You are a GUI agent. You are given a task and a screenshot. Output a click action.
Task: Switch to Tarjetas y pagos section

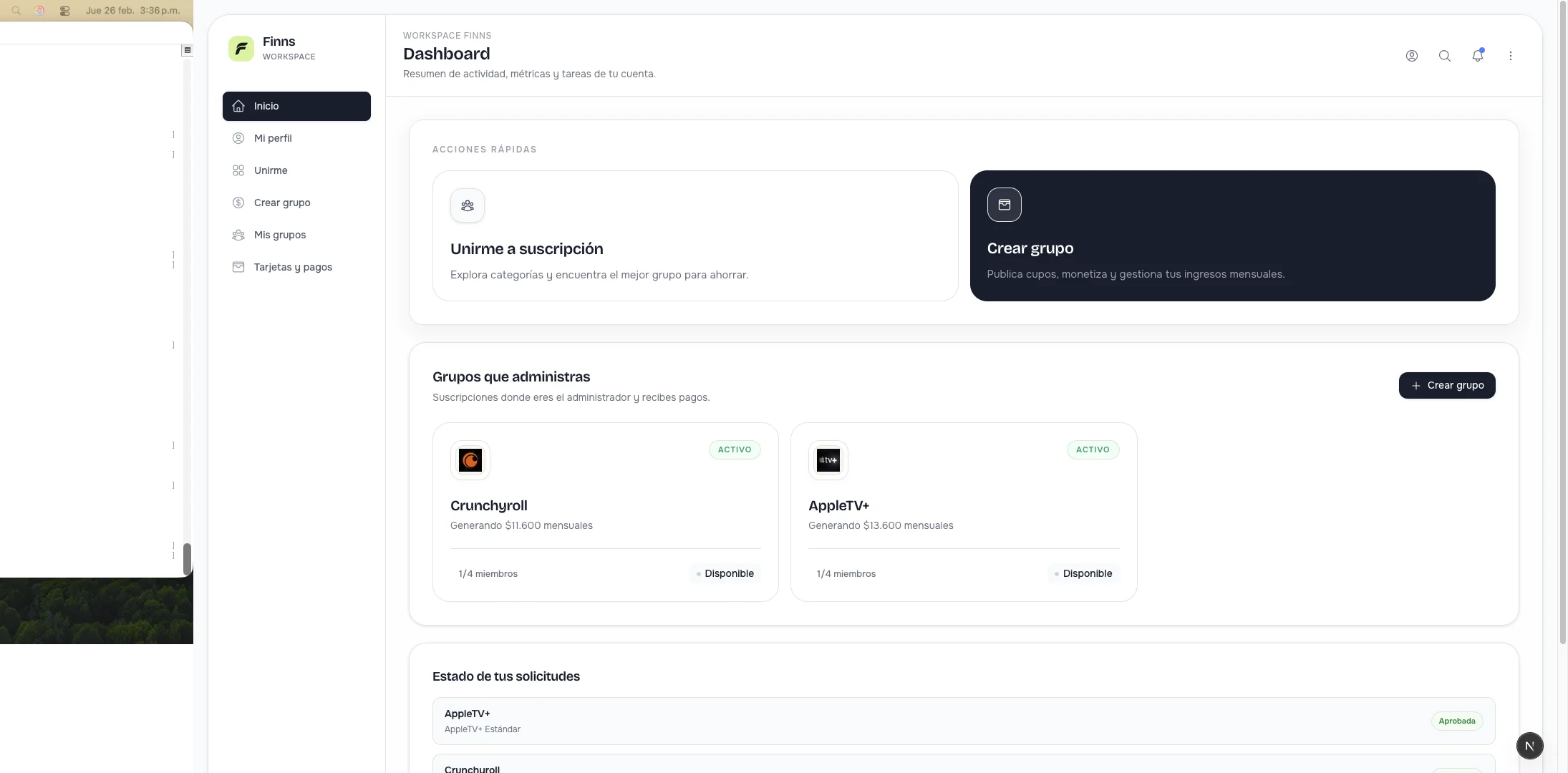(x=293, y=266)
